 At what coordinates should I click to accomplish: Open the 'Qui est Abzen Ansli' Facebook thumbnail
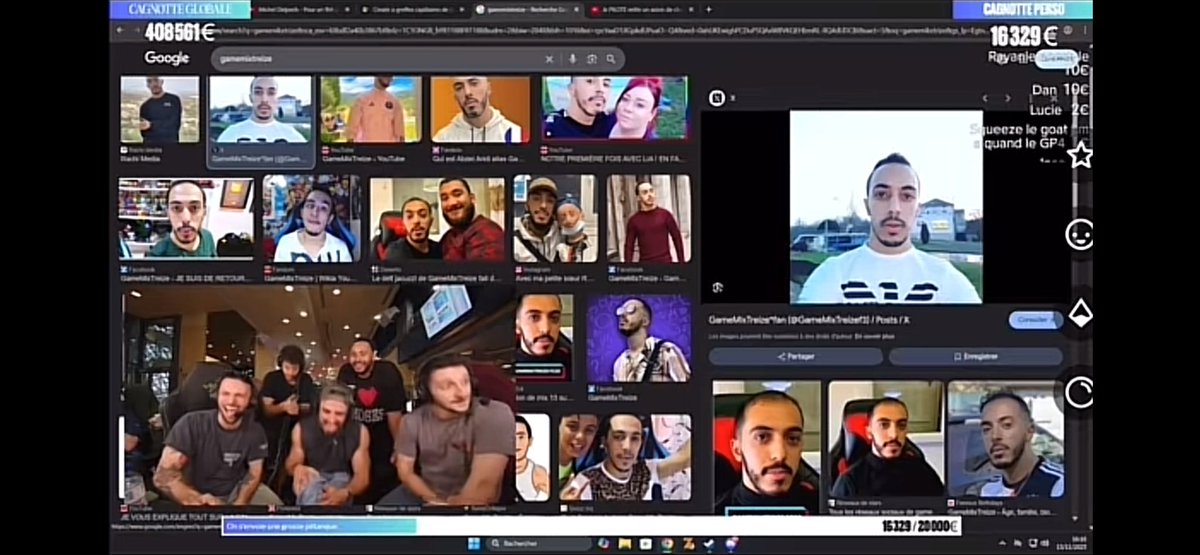click(480, 110)
